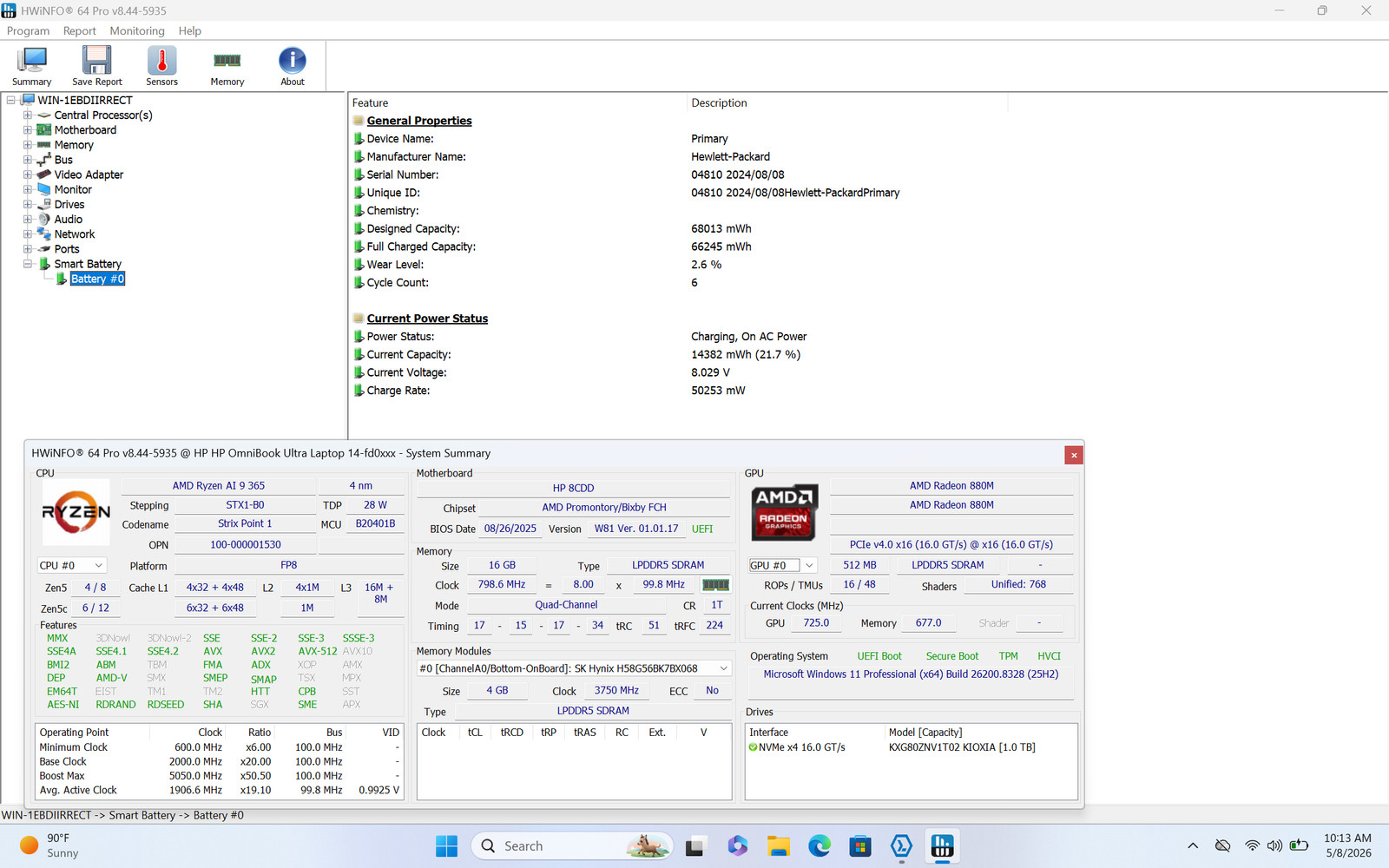Launch Copilot from the taskbar
The image size is (1389, 868).
pos(737,845)
